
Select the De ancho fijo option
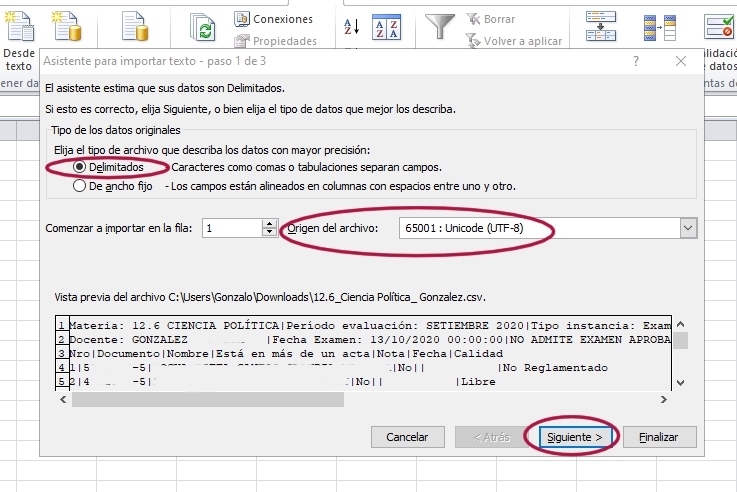click(80, 186)
